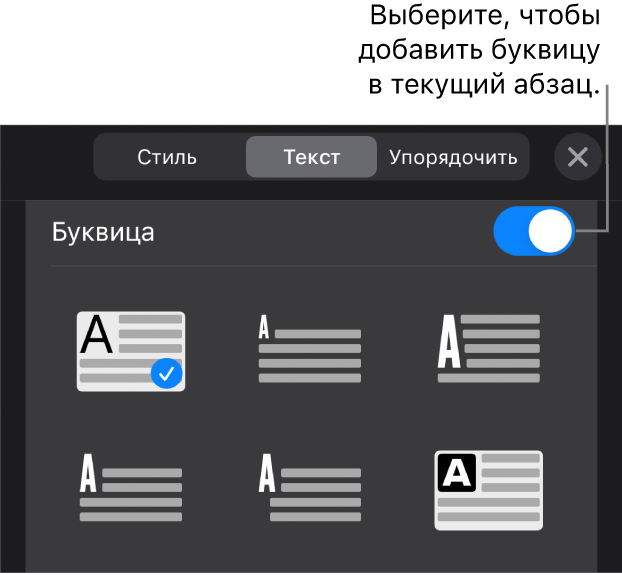The height and width of the screenshot is (575, 622).
Task: Click the Буквица label
Action: pos(103,232)
